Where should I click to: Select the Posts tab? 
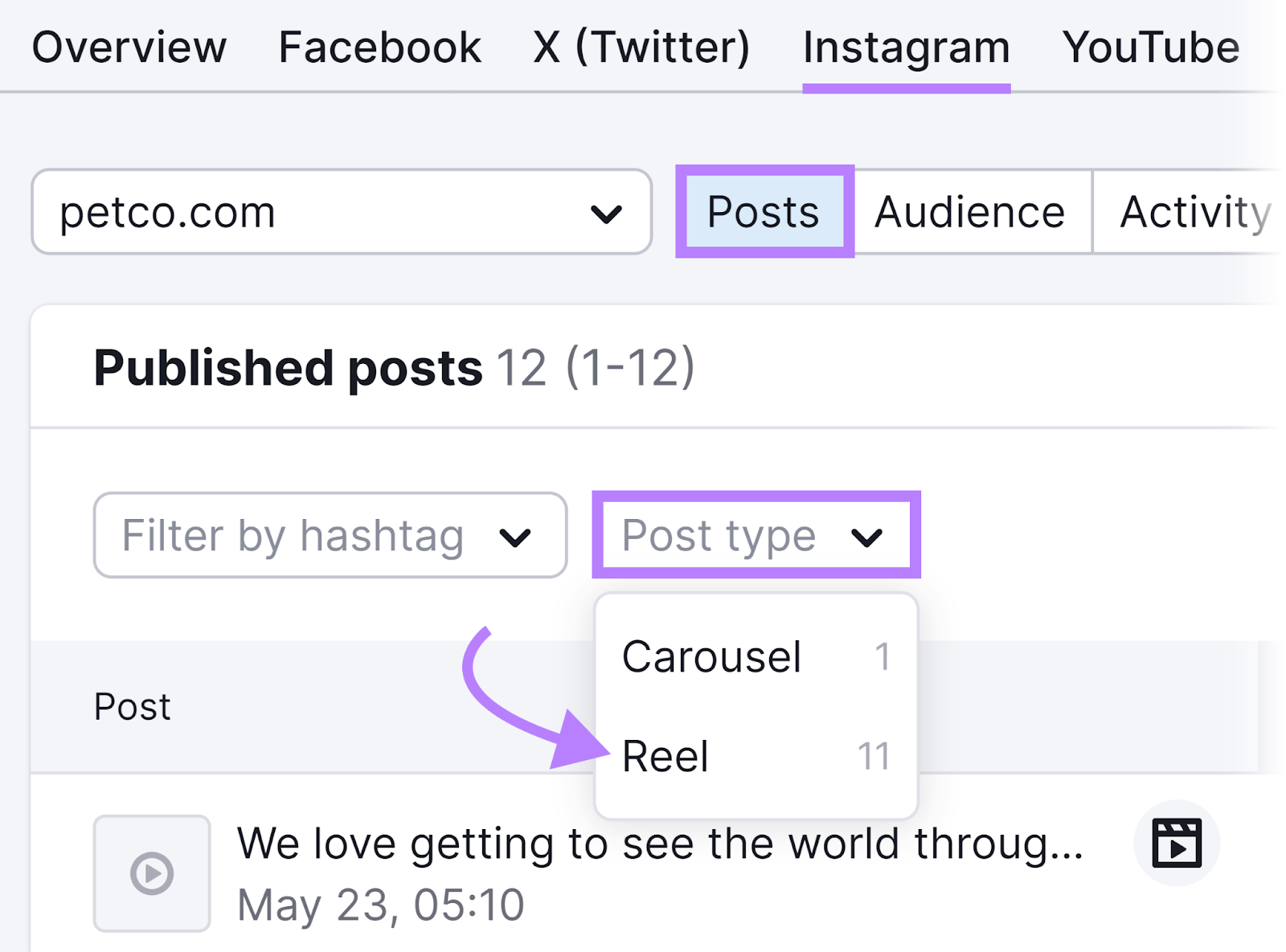coord(761,211)
